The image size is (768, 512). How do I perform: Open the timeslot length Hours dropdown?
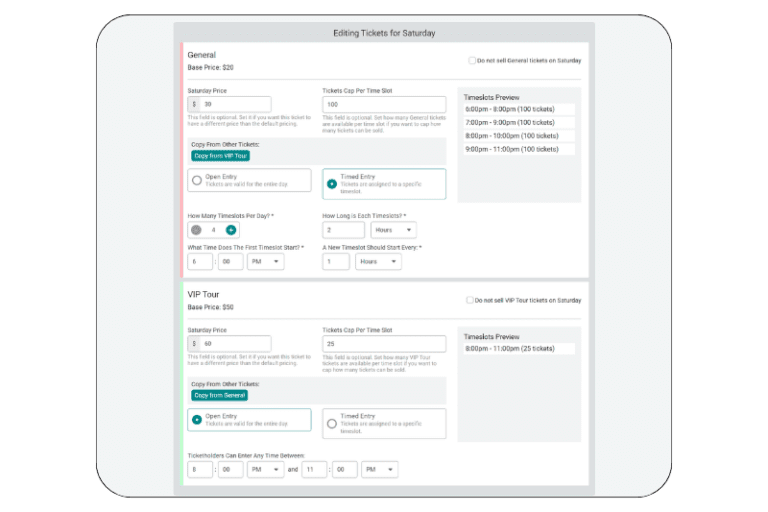(x=393, y=230)
